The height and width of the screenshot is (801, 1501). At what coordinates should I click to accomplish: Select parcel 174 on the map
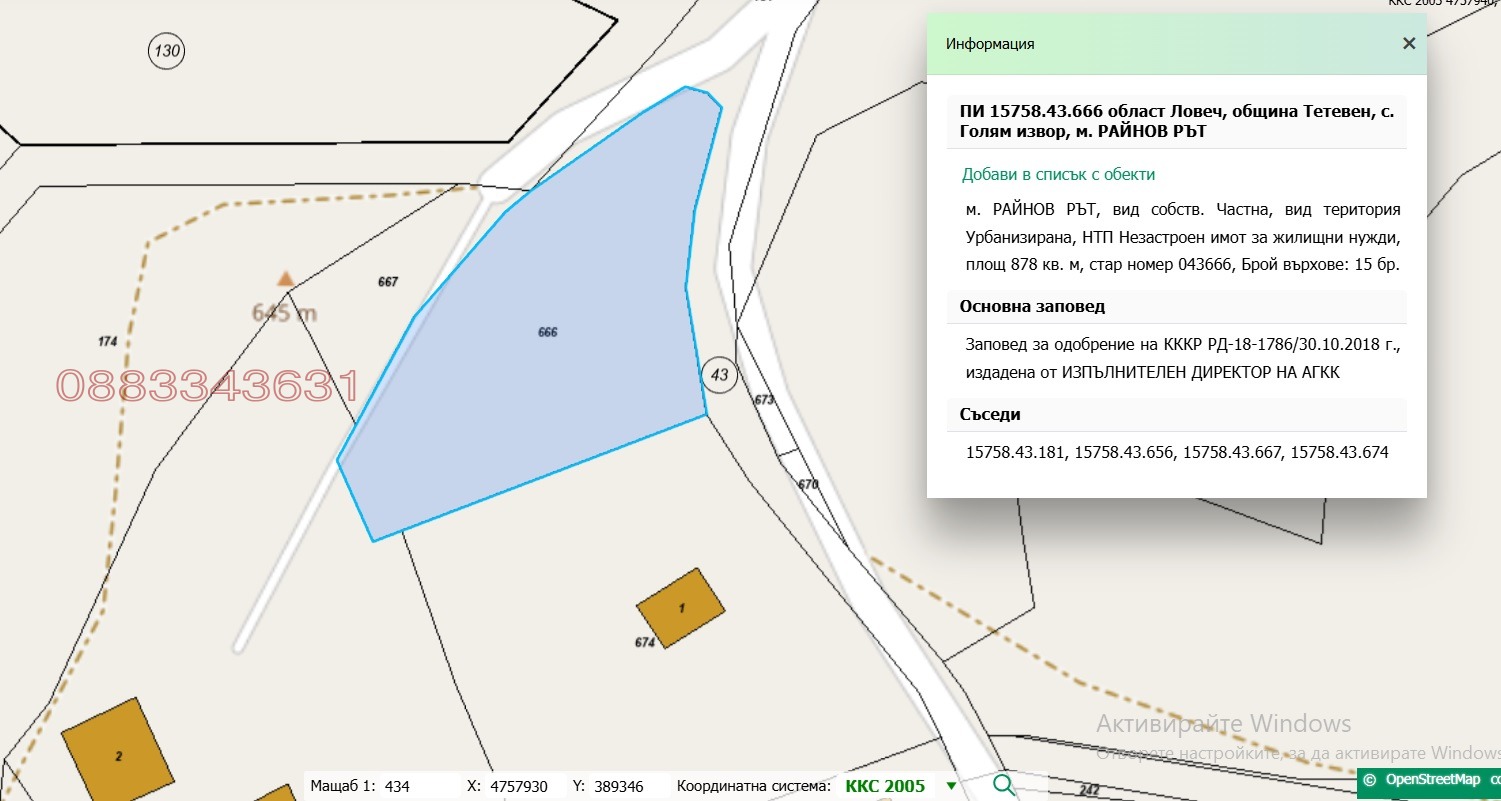click(x=108, y=342)
